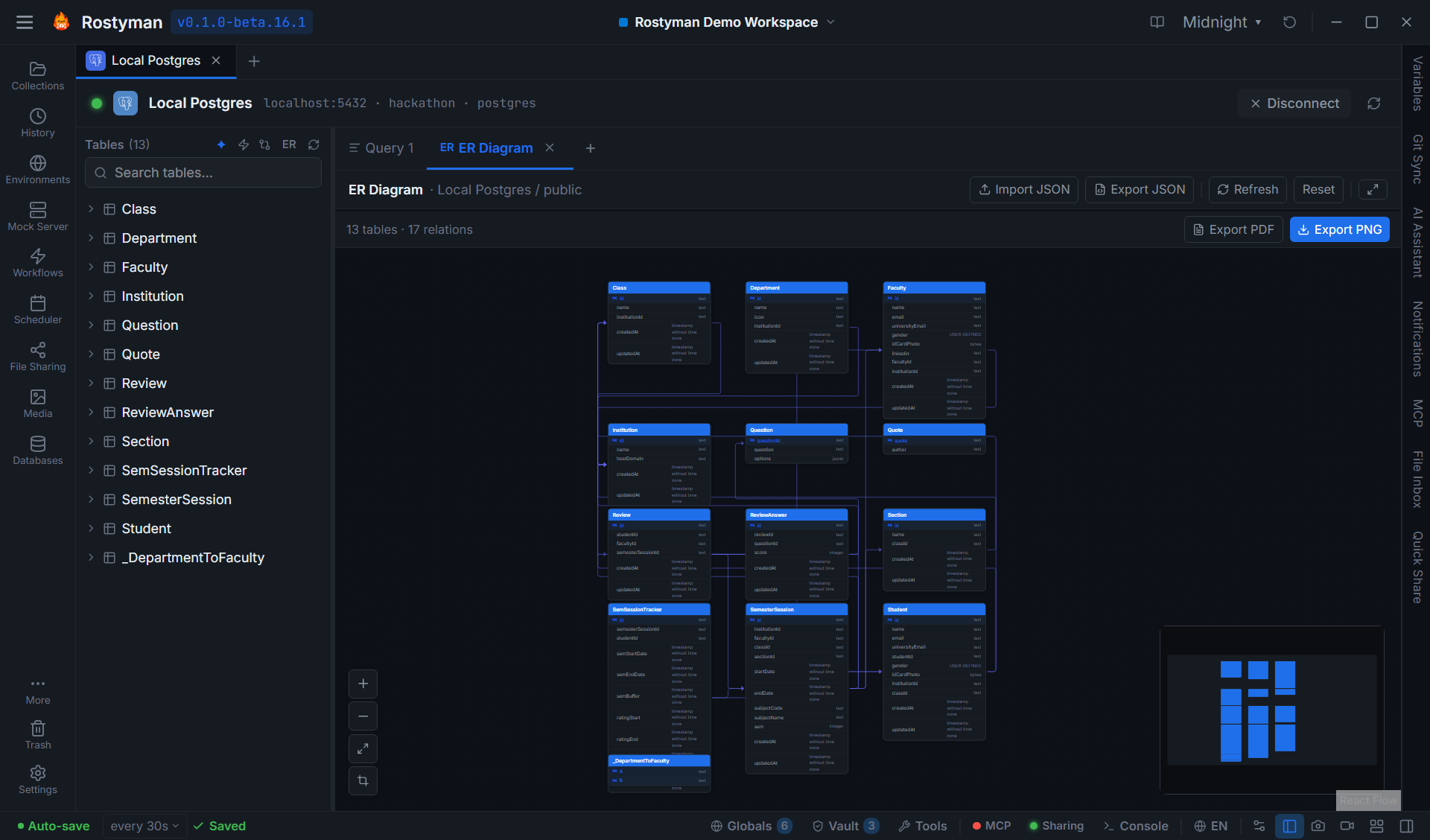Open the Git Sync side panel
1430x840 pixels.
[1417, 159]
